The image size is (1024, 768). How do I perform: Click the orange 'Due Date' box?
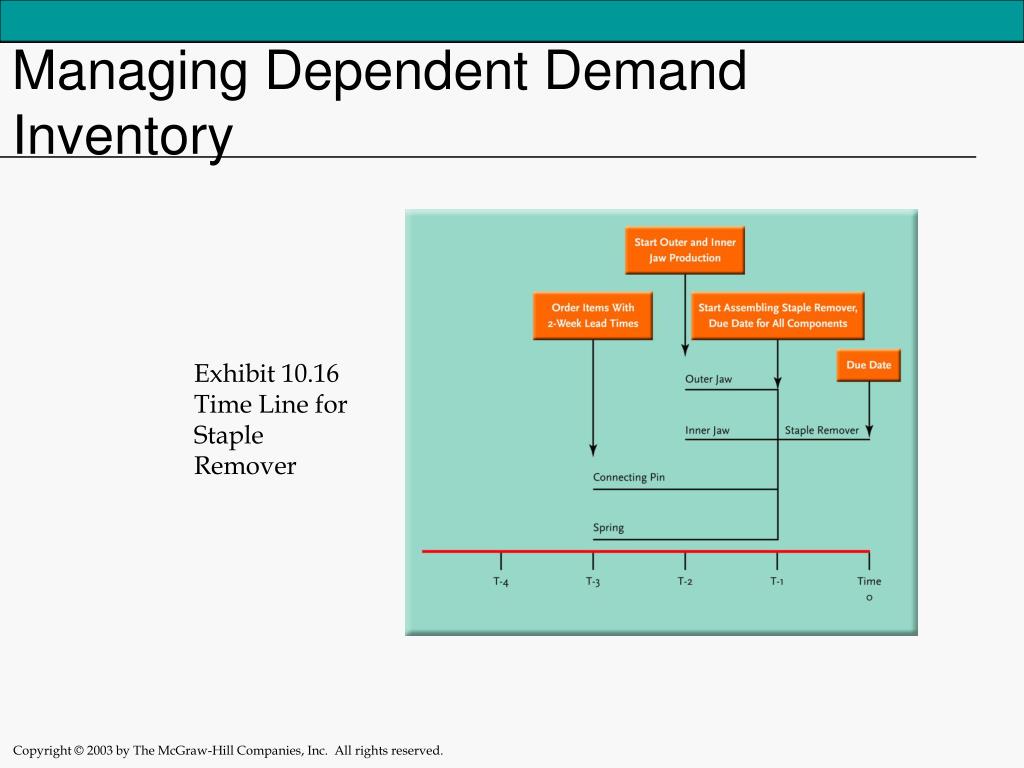pyautogui.click(x=869, y=365)
